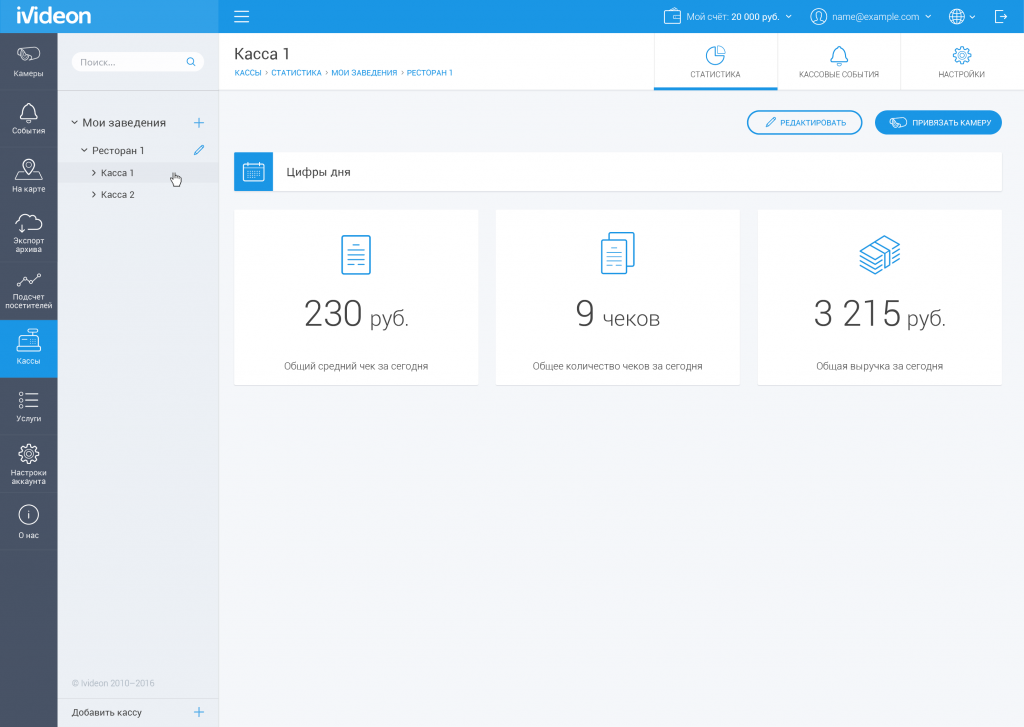1024x727 pixels.
Task: Open the language dropdown arrow
Action: (x=972, y=17)
